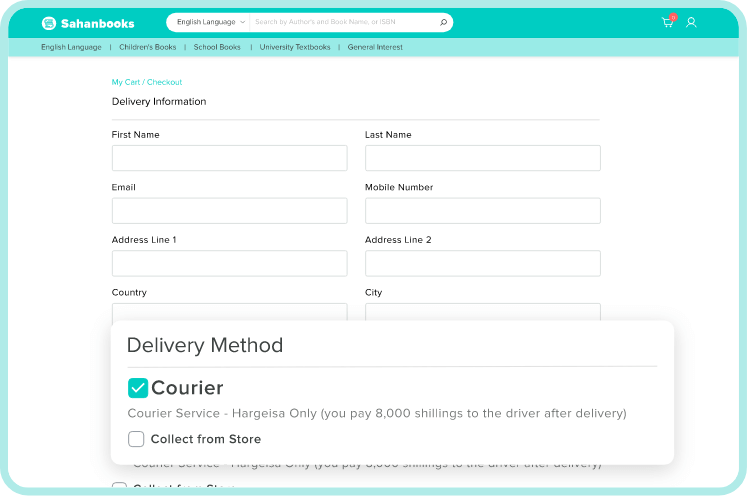Click the Address Line 1 field

click(x=229, y=264)
